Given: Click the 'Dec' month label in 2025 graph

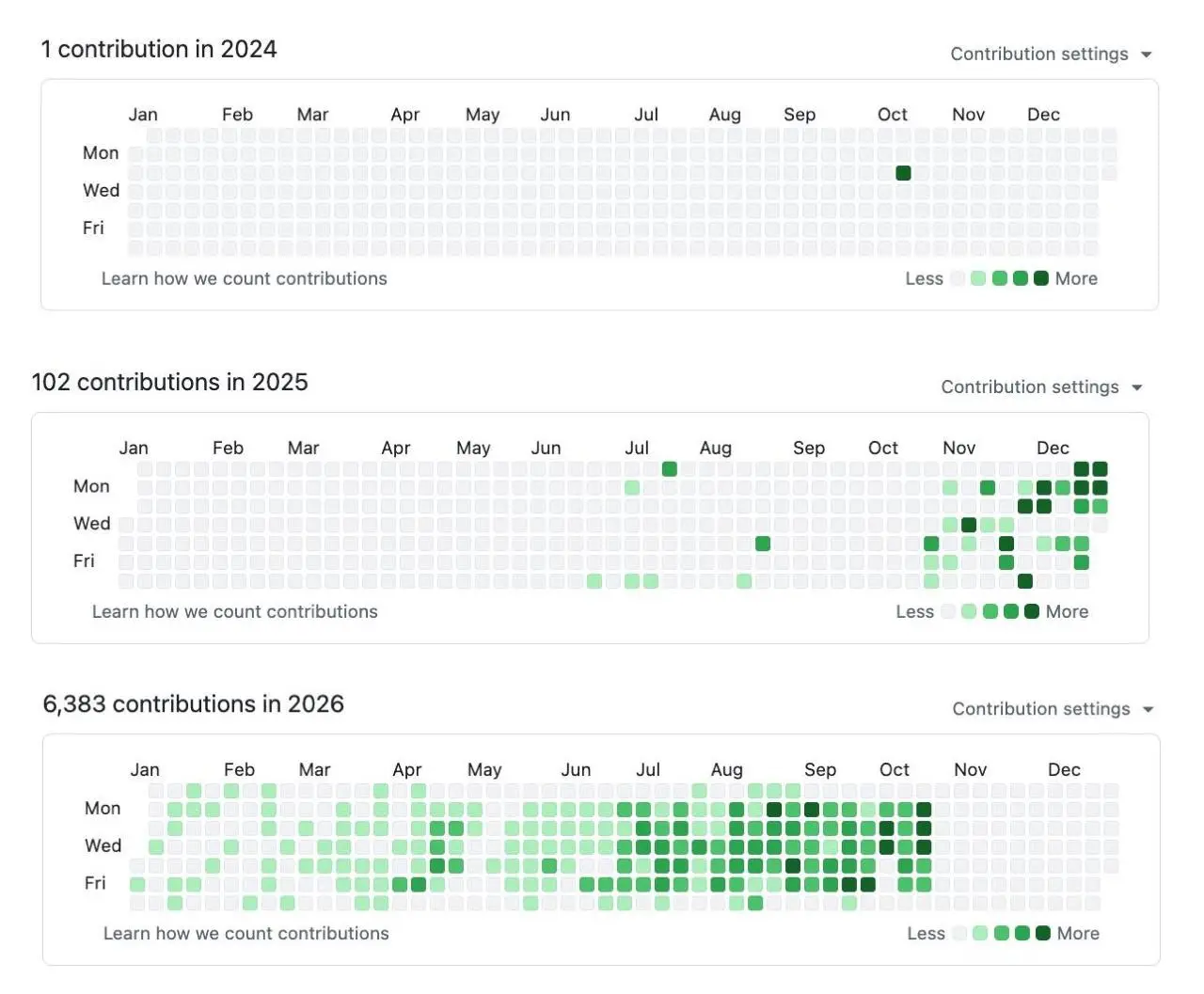Looking at the screenshot, I should point(1053,448).
